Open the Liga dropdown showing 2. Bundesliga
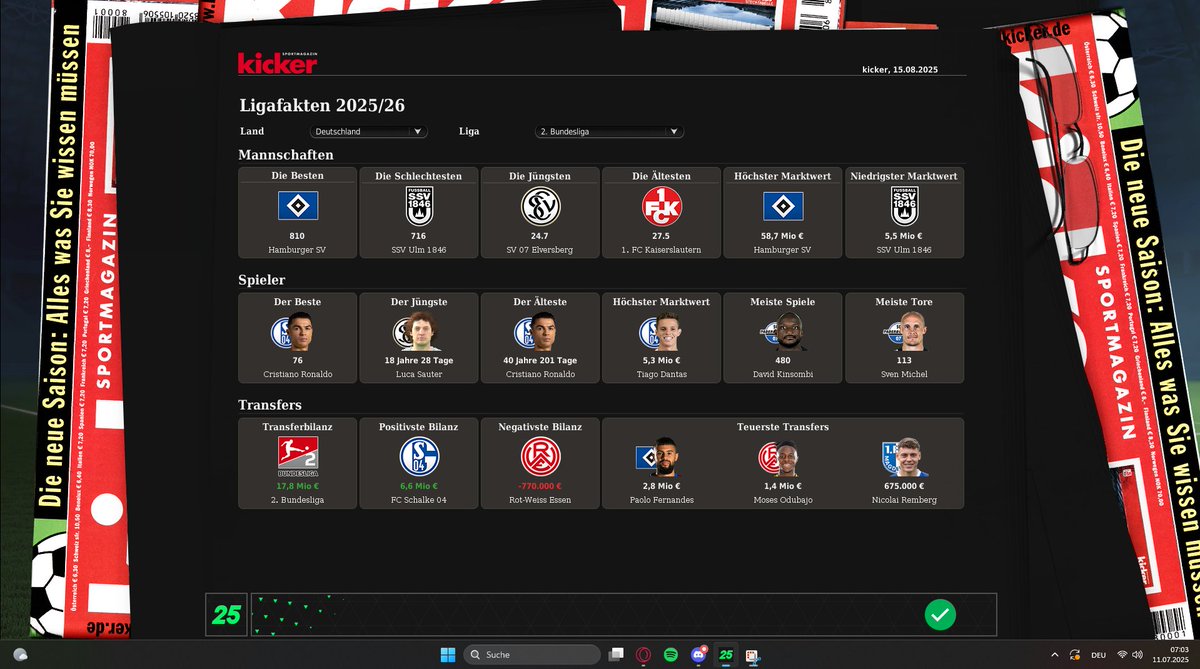1200x669 pixels. click(610, 131)
